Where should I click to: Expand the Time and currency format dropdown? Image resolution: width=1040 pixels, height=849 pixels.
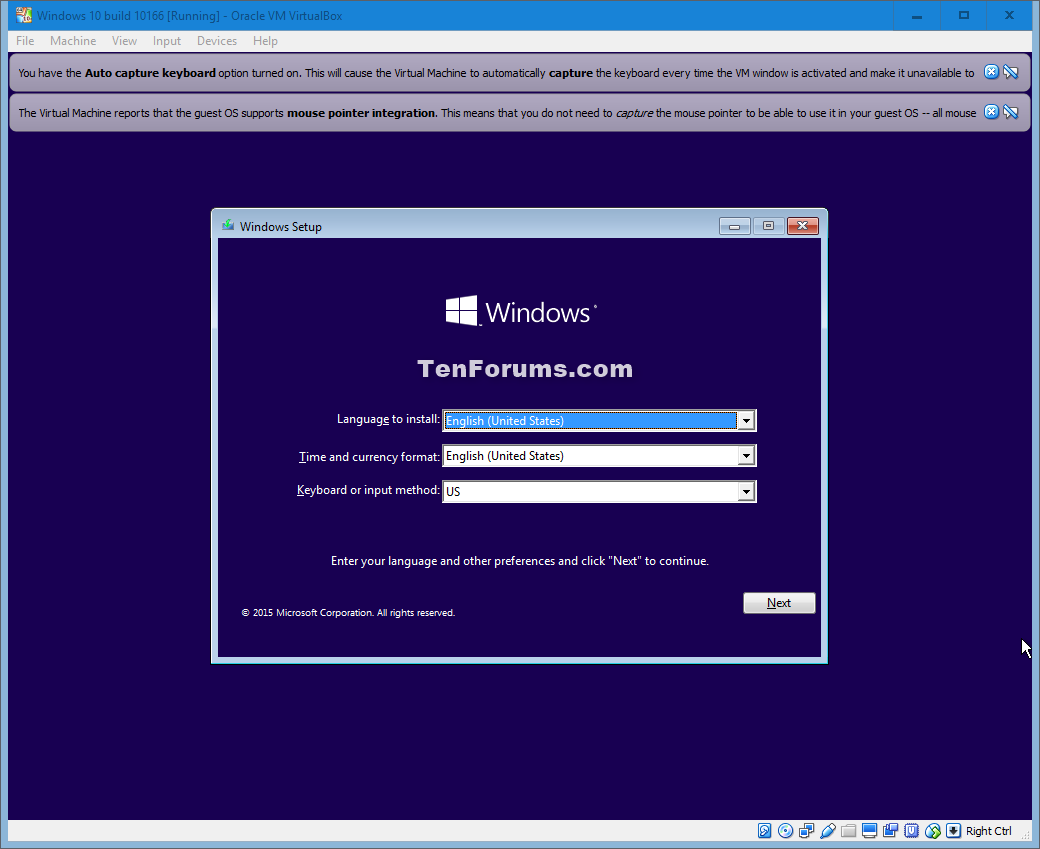[x=746, y=456]
